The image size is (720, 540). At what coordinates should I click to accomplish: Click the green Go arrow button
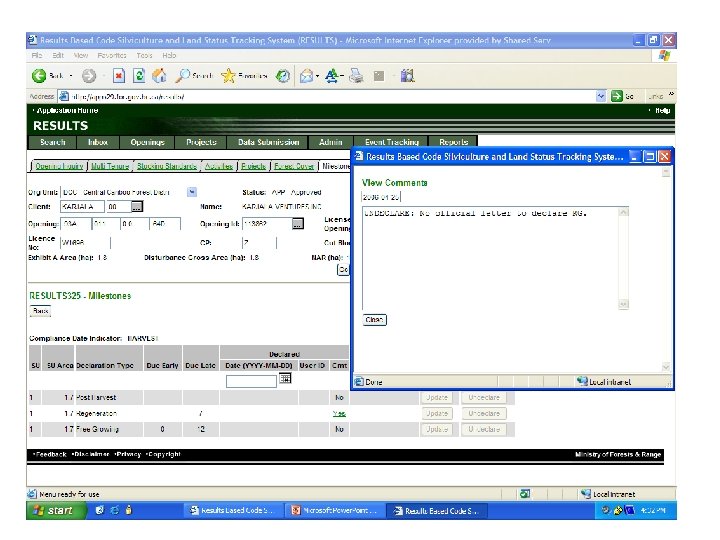(617, 96)
